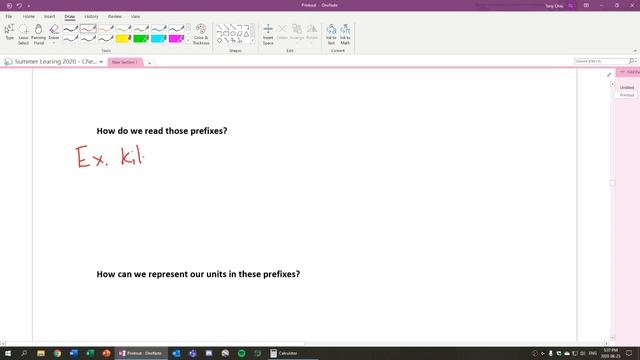Collapse the ribbon with the chevron

(635, 51)
